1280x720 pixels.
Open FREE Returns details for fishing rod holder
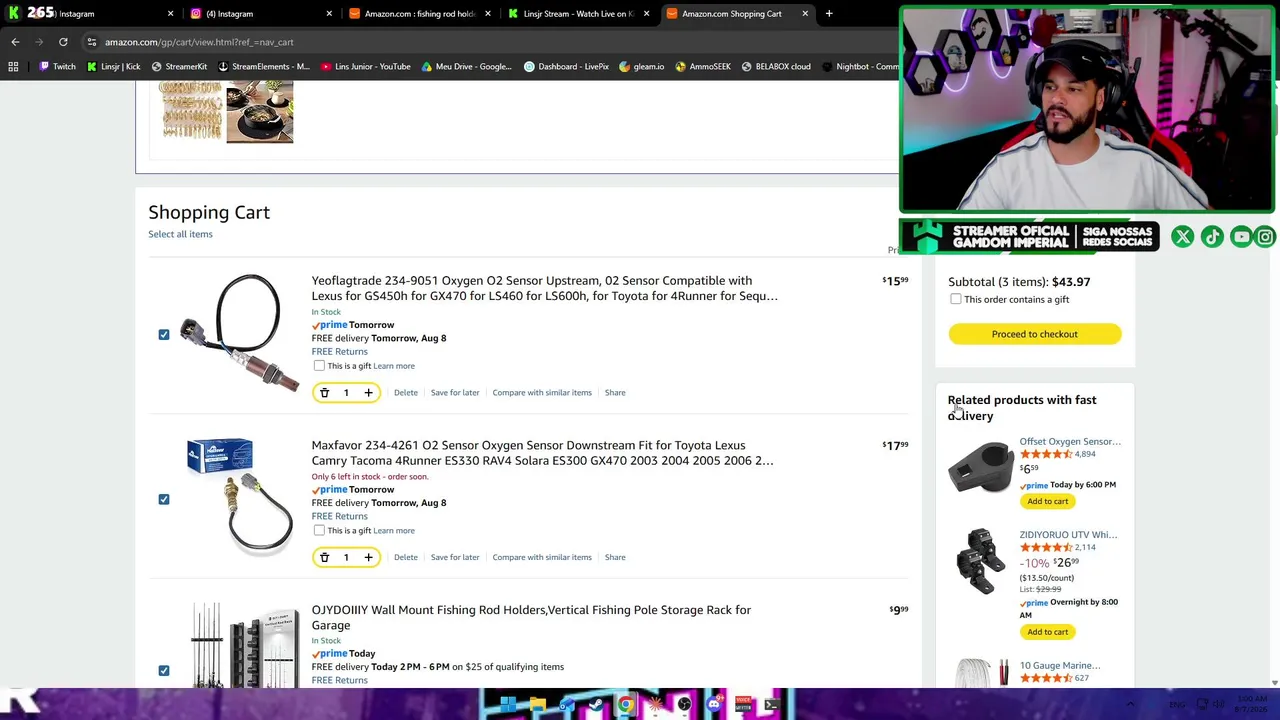pos(339,681)
